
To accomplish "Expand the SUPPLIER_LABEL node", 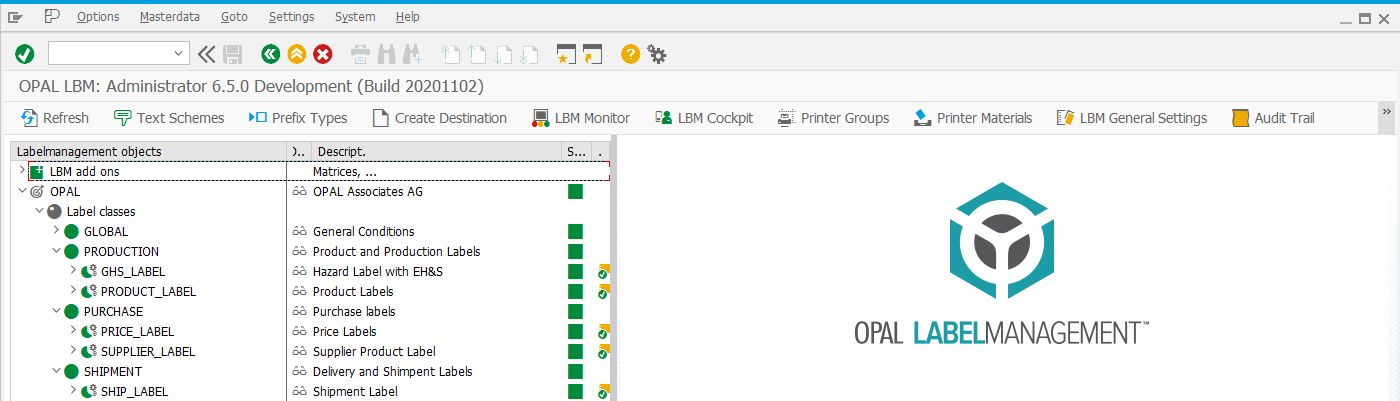I will point(73,351).
